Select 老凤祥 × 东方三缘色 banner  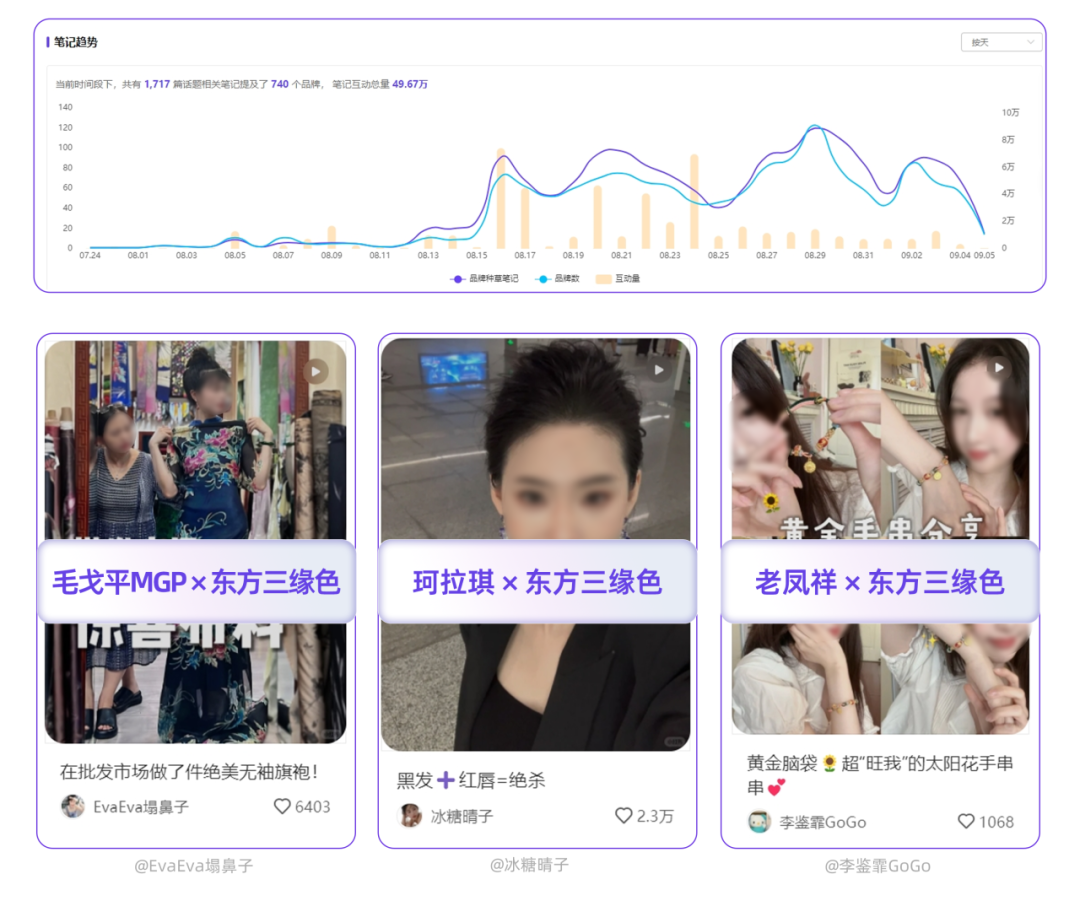pyautogui.click(x=880, y=582)
